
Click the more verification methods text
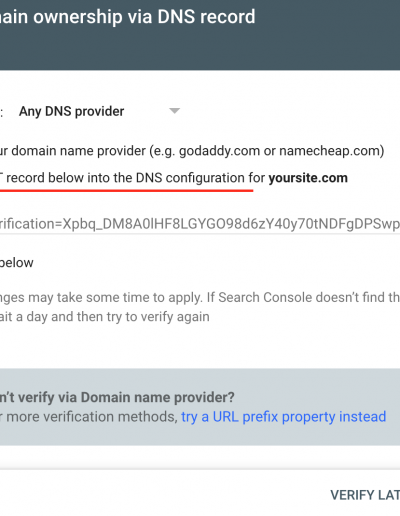pos(92,417)
